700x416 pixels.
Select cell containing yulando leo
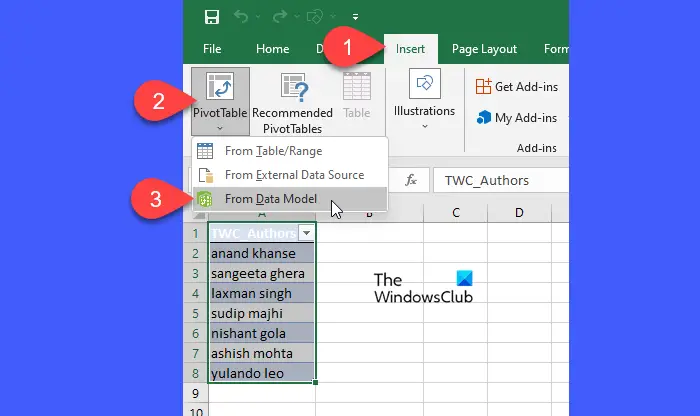[262, 373]
